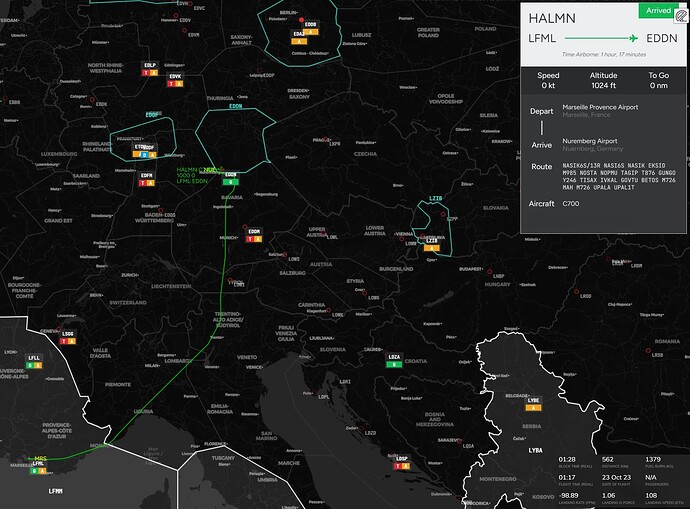
Task: Click the EDLP airport marker
Action: click(x=150, y=69)
